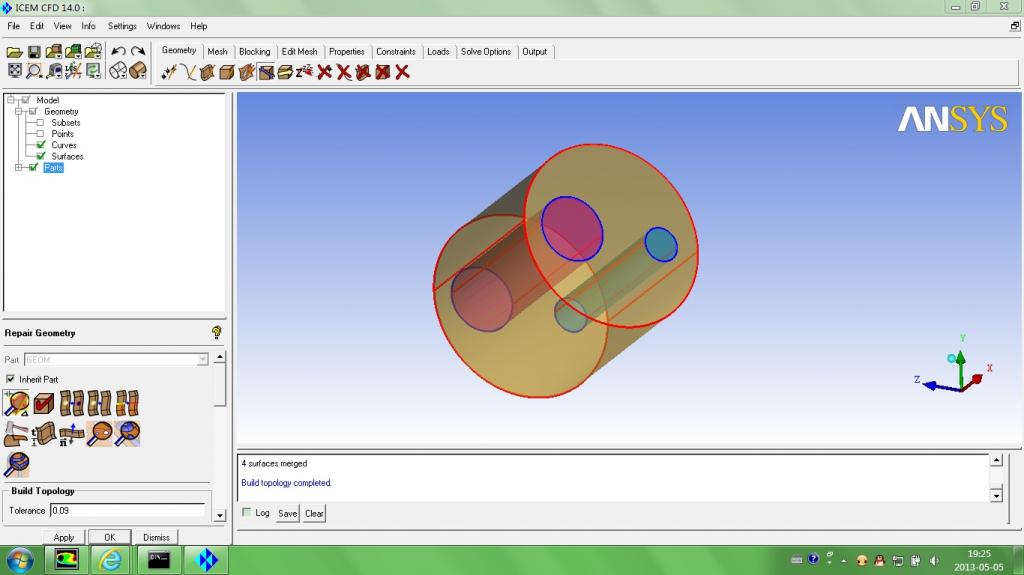Image resolution: width=1024 pixels, height=575 pixels.
Task: Select Create/Modify Faceted icon
Action: 246,72
